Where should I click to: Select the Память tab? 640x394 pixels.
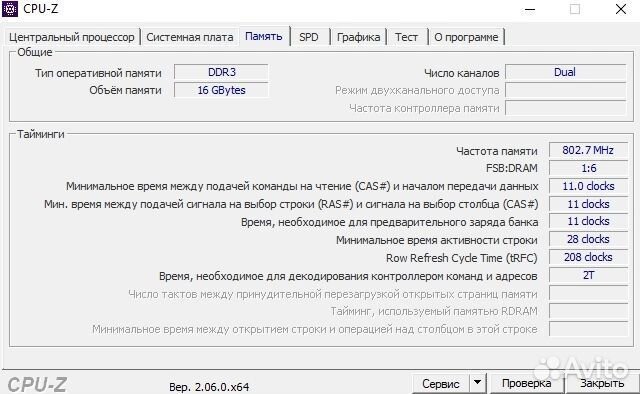click(x=264, y=36)
